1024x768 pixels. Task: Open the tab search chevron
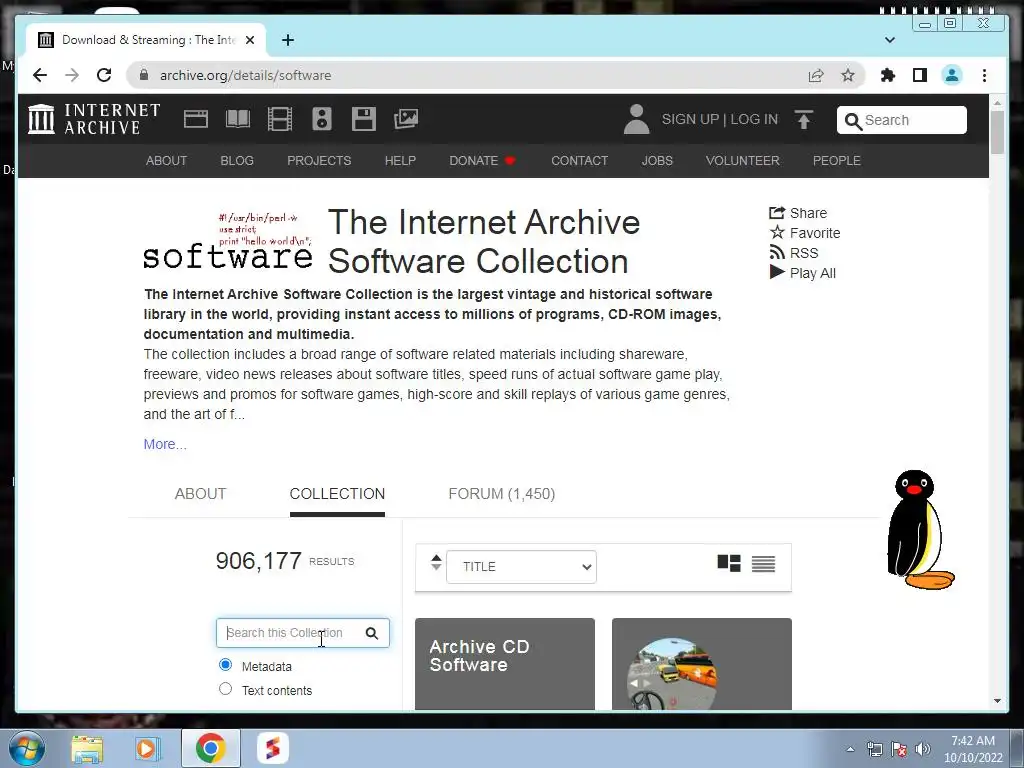[x=889, y=40]
